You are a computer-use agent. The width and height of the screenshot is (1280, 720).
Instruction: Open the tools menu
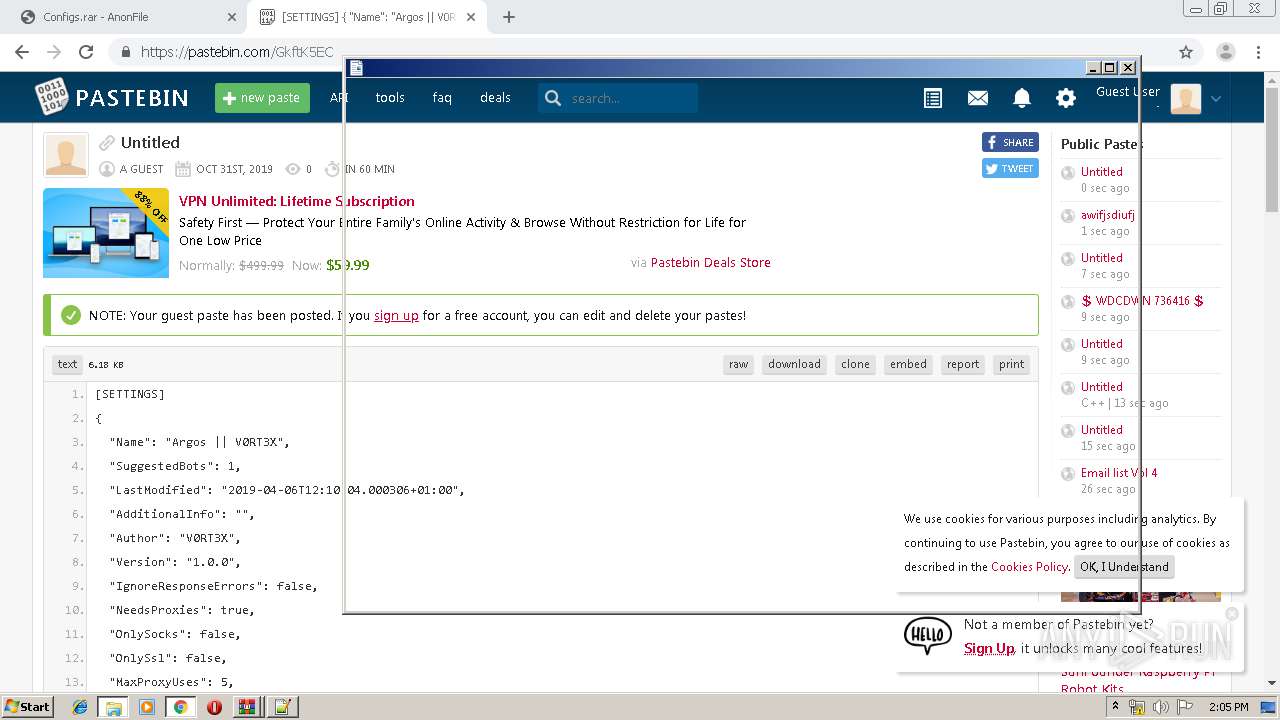[390, 98]
